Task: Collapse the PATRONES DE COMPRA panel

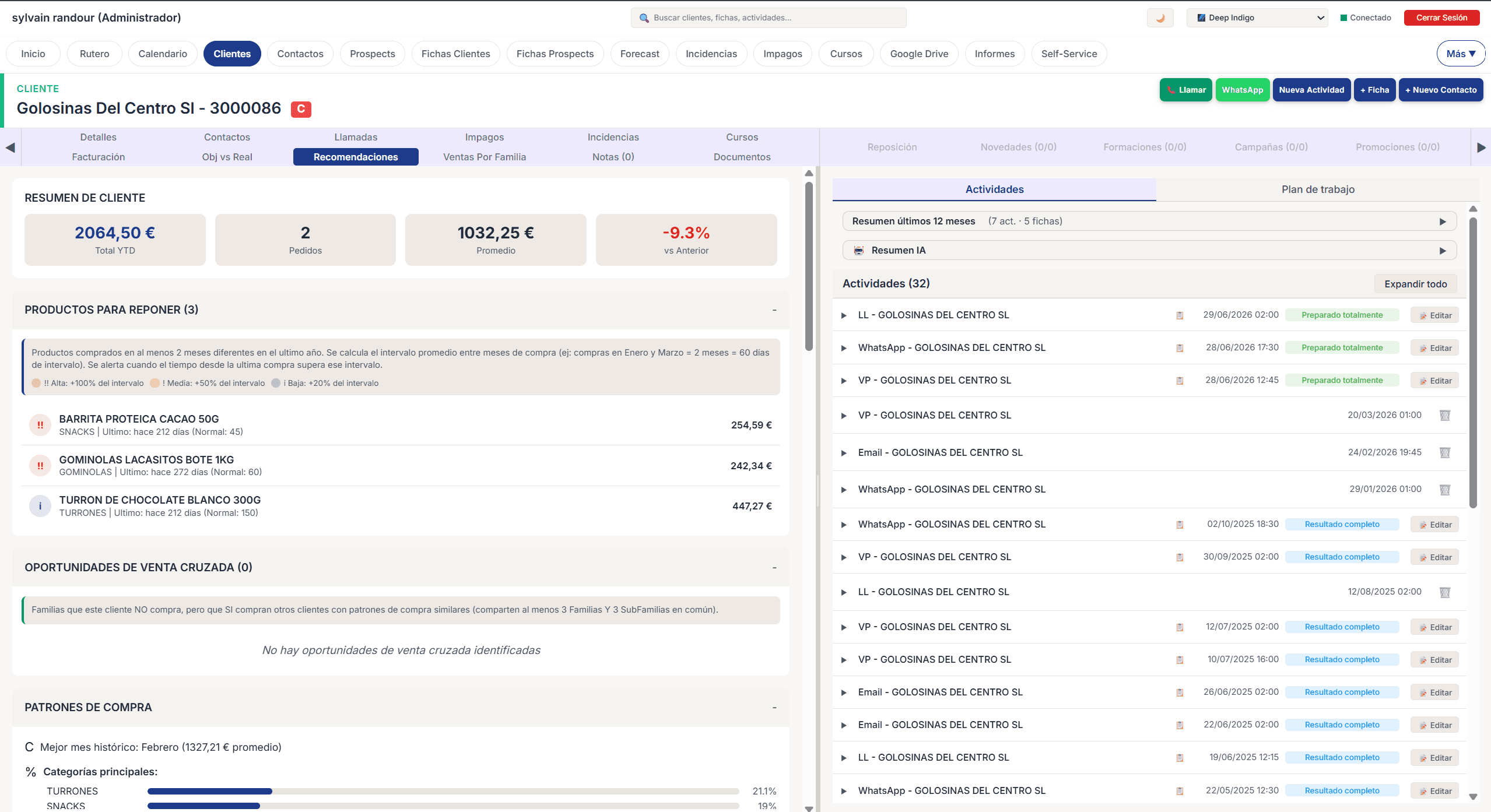Action: click(774, 707)
